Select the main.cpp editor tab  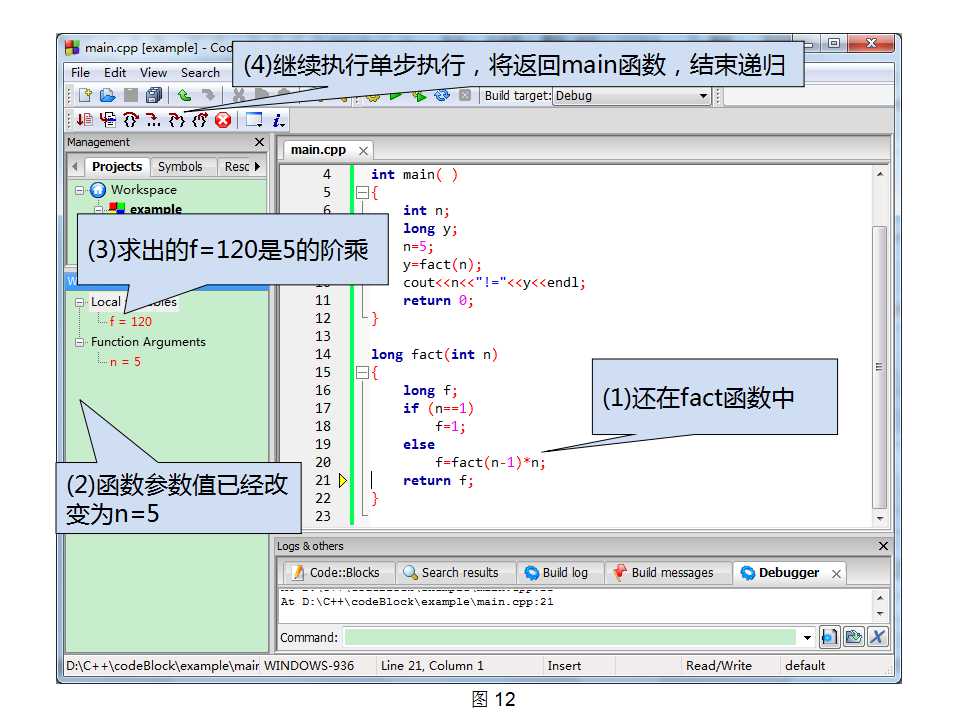coord(318,150)
